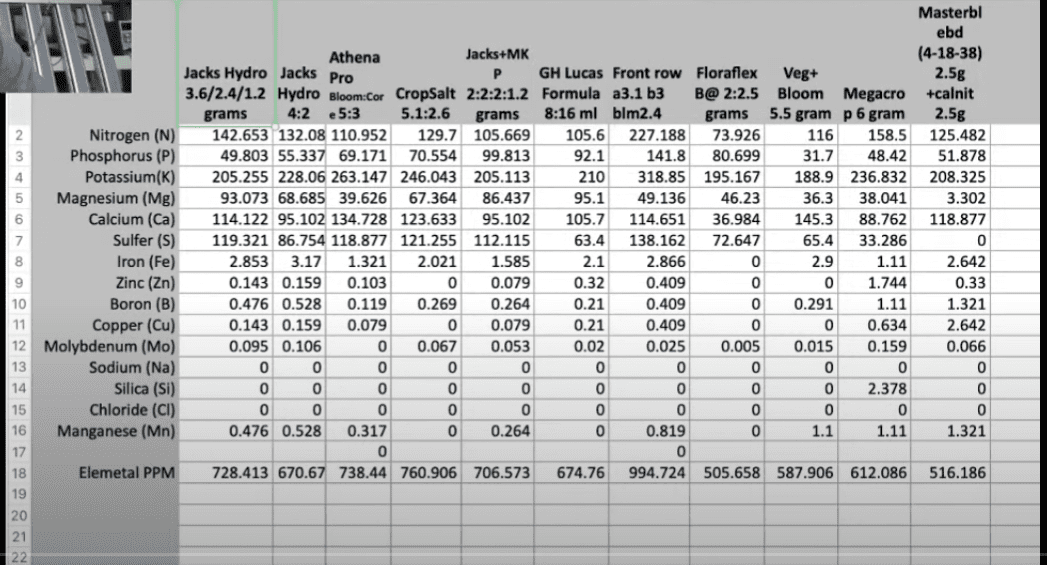This screenshot has height=565, width=1047.
Task: Select the Floraflex B@ 2:2.5 header cell
Action: click(726, 62)
